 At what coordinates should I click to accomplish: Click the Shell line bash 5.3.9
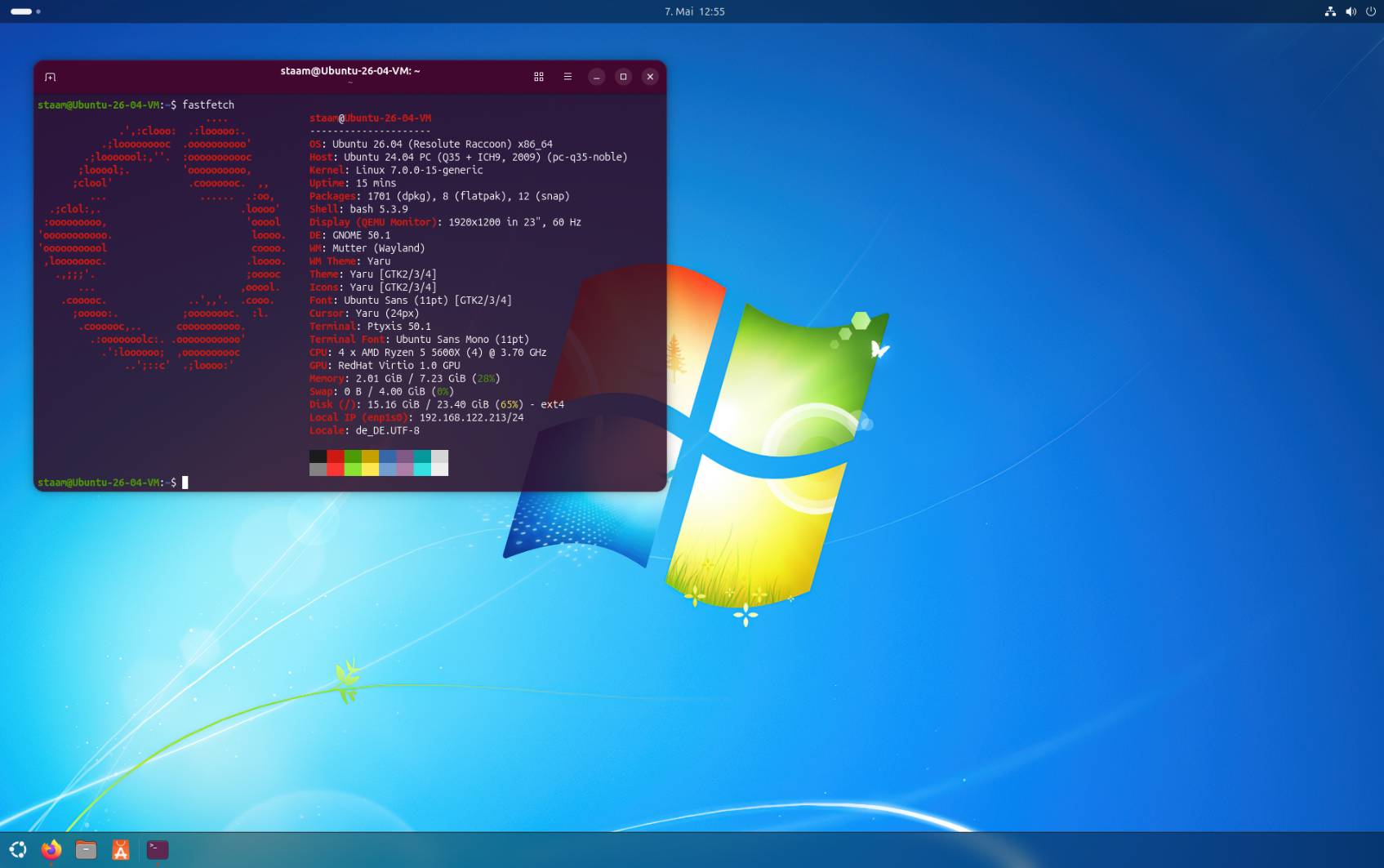point(358,210)
